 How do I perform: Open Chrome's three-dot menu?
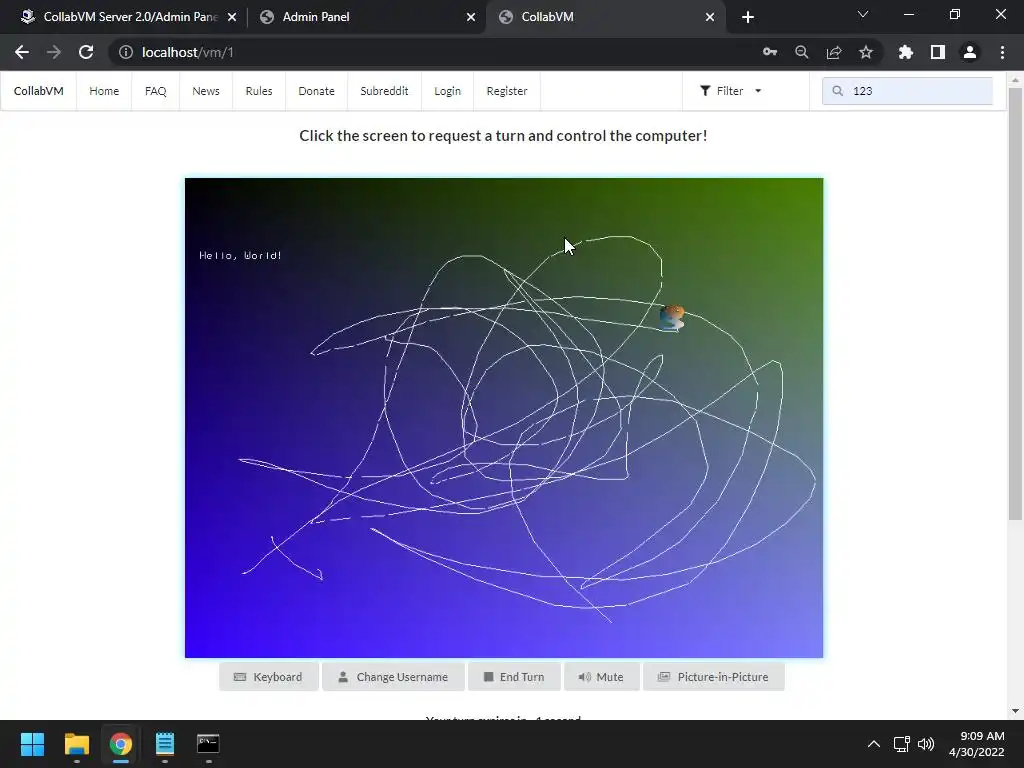point(1002,52)
